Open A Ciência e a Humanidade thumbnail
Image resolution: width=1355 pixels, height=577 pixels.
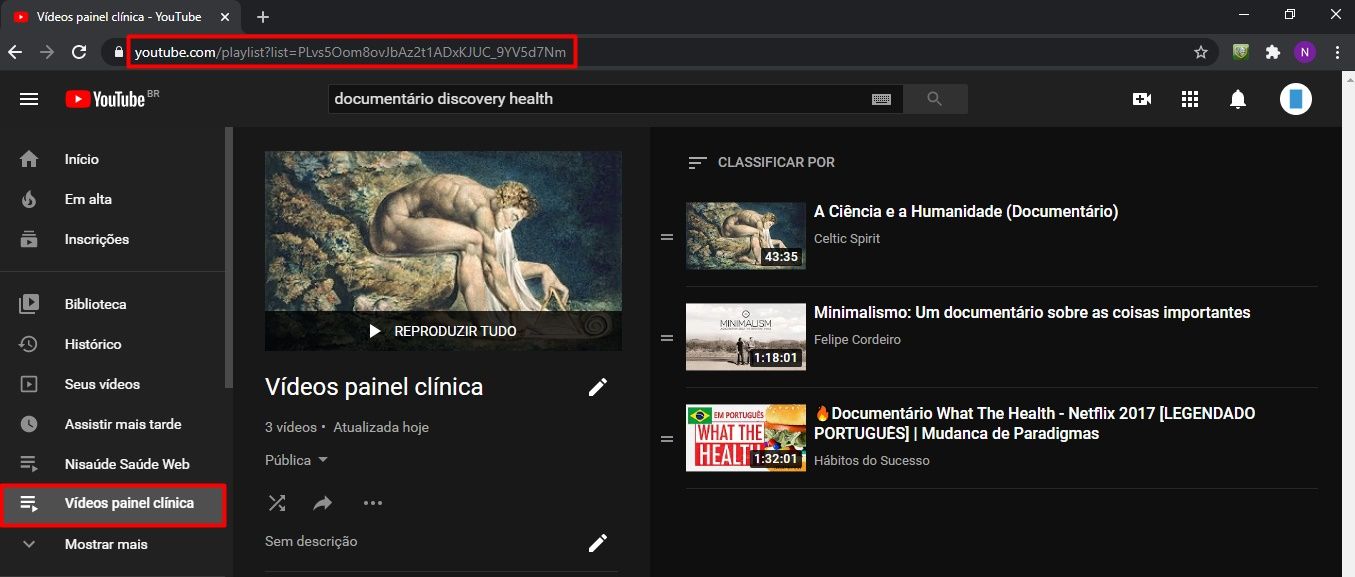[x=746, y=236]
